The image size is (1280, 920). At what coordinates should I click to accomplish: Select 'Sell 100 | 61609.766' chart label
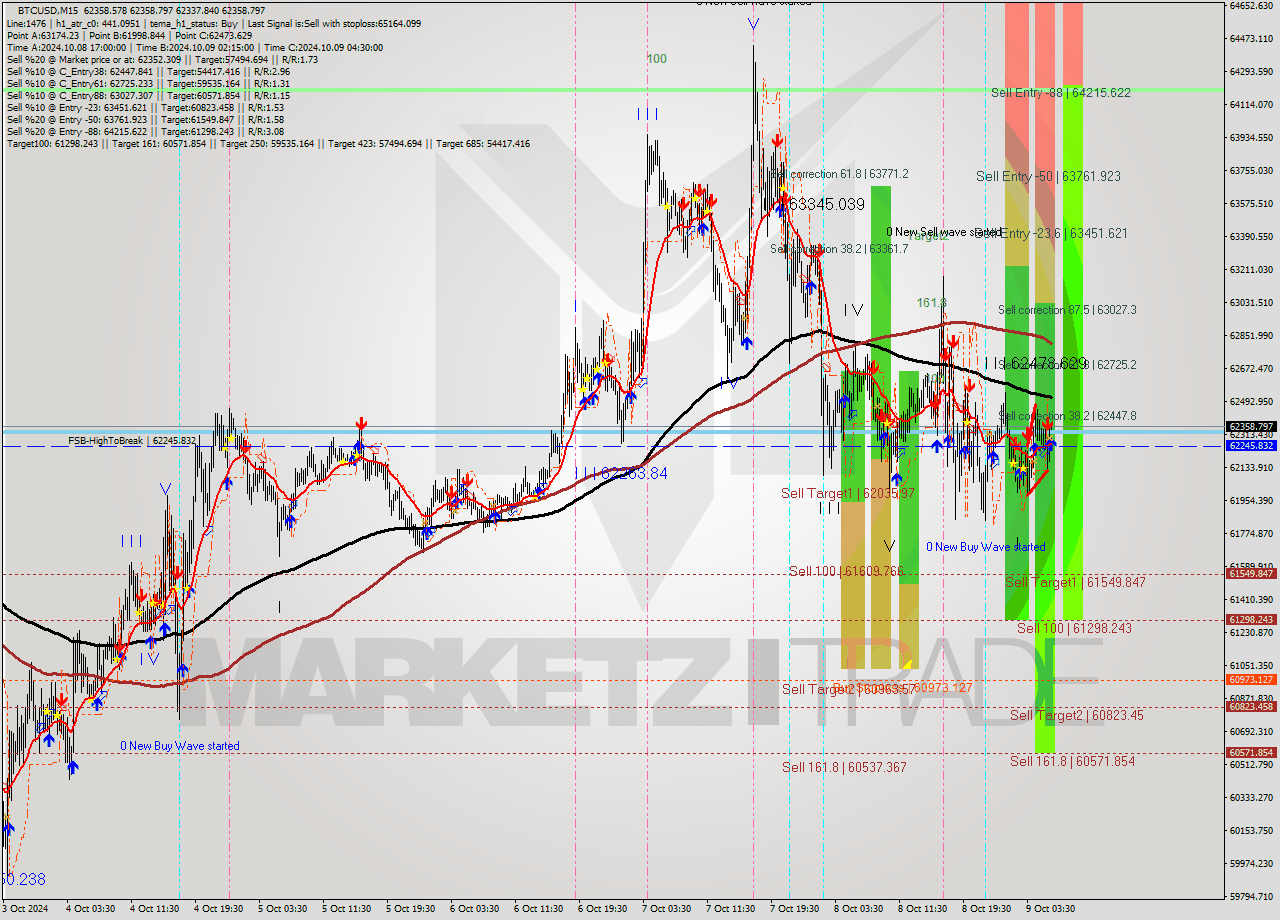(x=846, y=571)
